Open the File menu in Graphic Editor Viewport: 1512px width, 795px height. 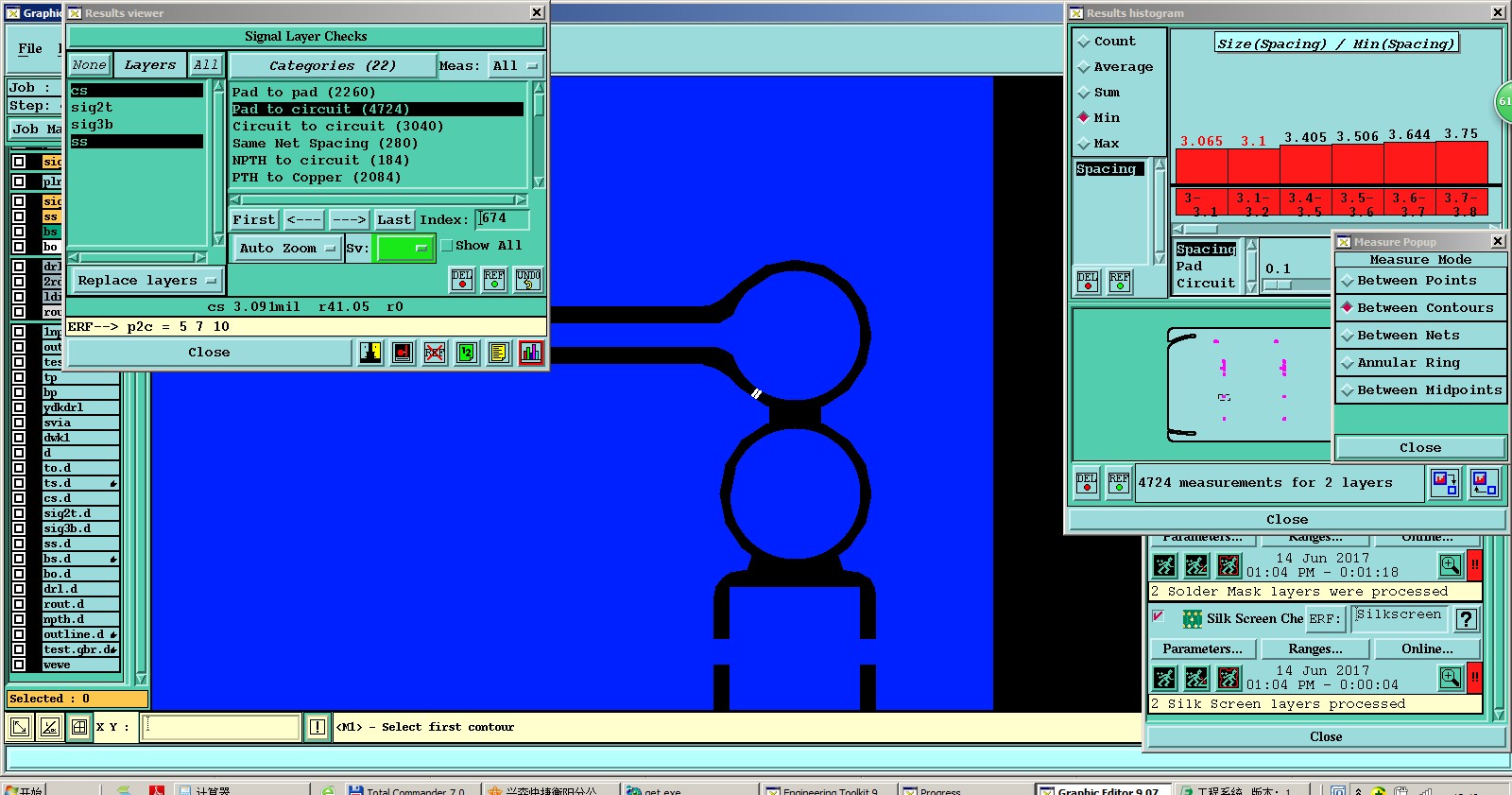[30, 48]
